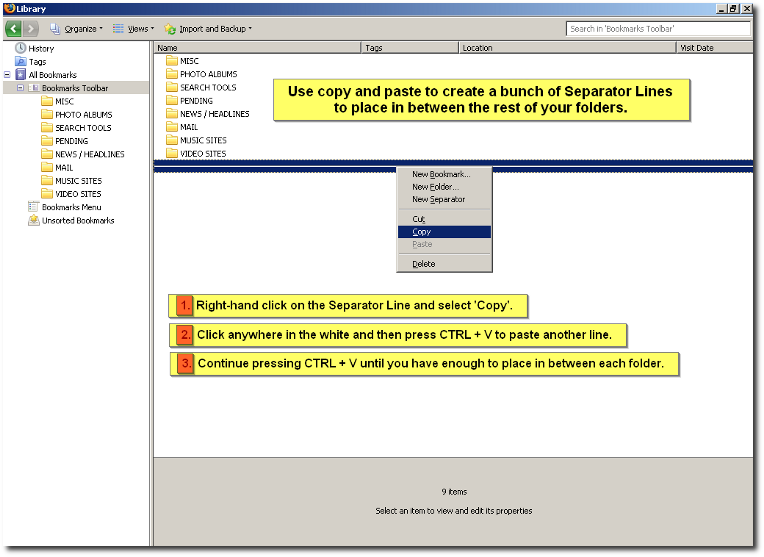Select Delete from the context menu
Screen dimensions: 764x557
(424, 264)
